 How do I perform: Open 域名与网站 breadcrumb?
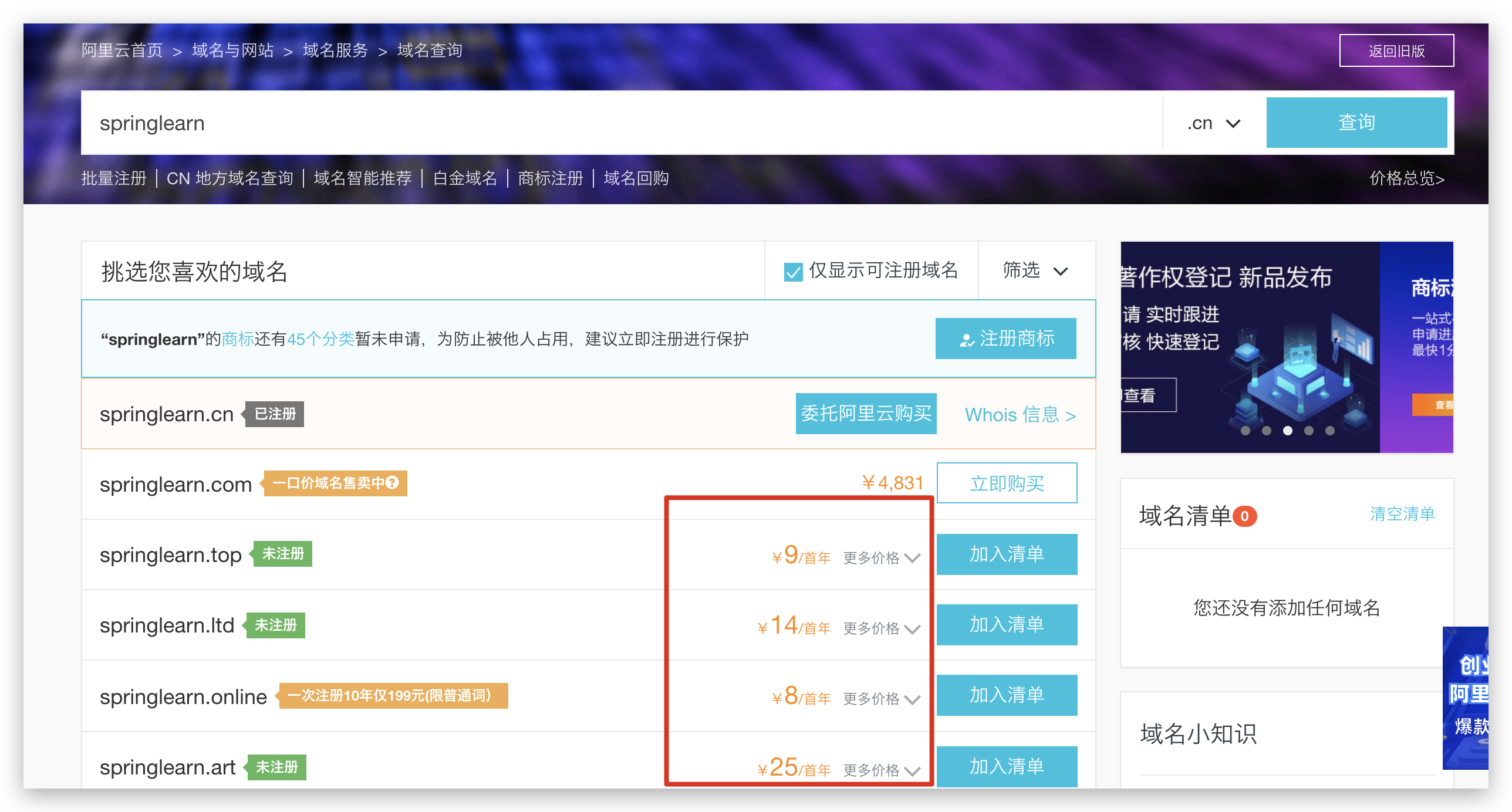[x=232, y=50]
